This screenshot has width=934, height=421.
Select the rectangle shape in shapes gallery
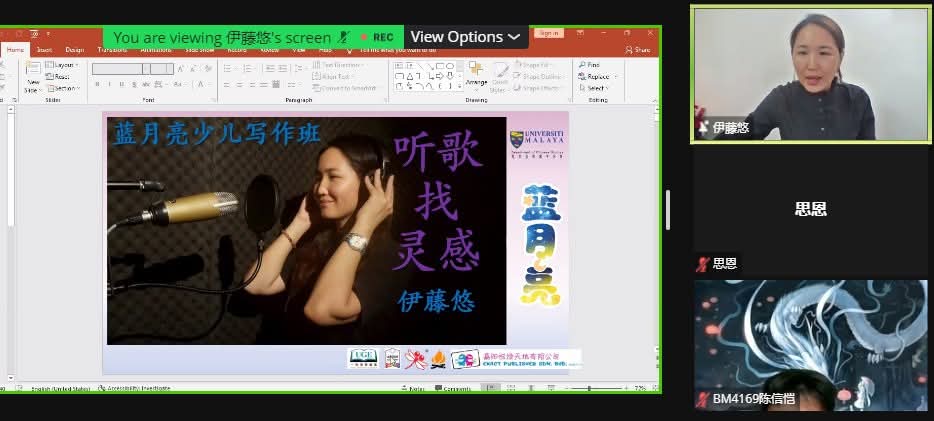[x=440, y=66]
